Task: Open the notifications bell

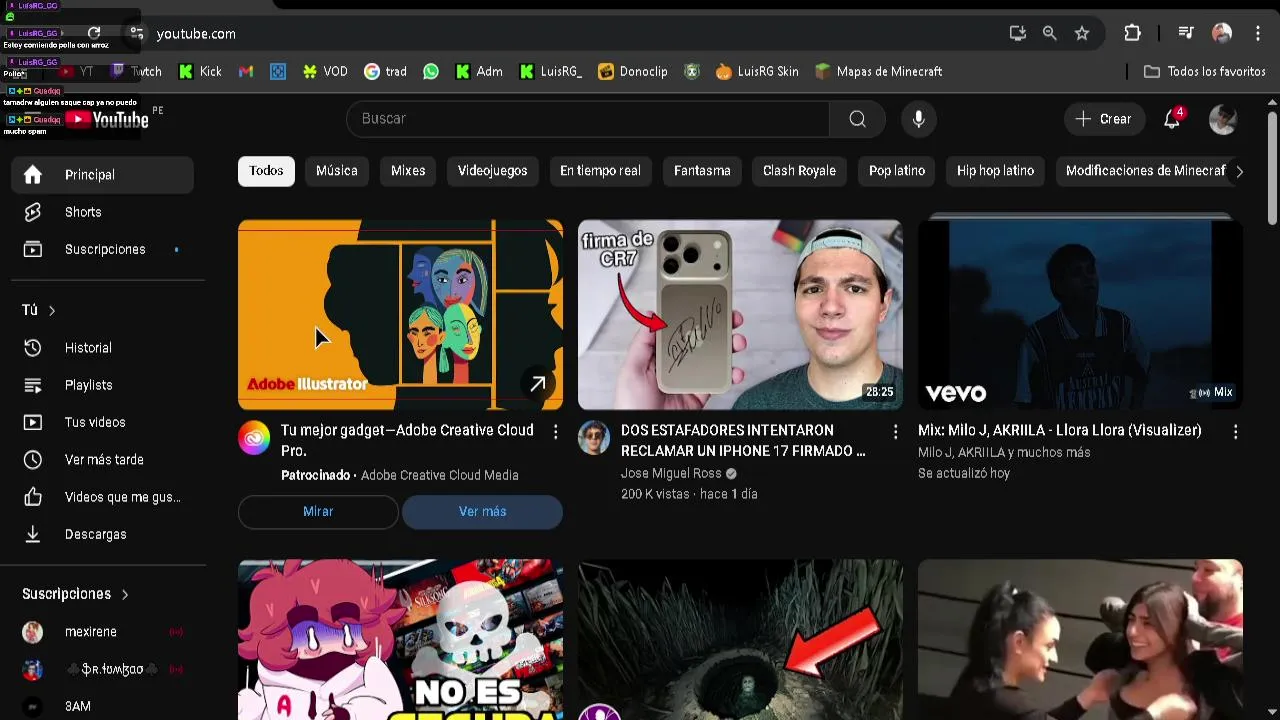Action: [x=1172, y=119]
